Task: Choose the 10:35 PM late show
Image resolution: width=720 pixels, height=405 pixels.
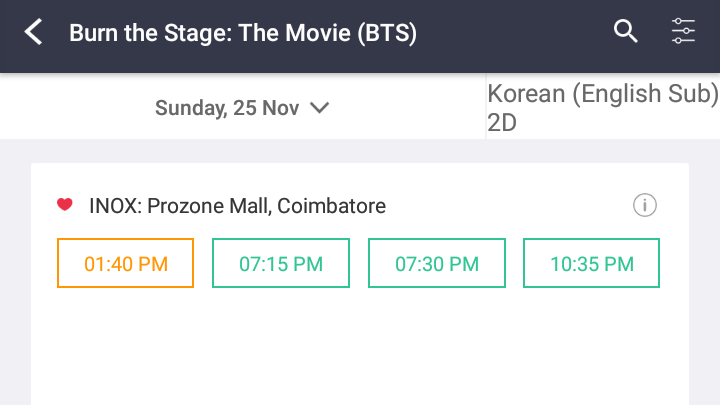Action: click(x=592, y=264)
